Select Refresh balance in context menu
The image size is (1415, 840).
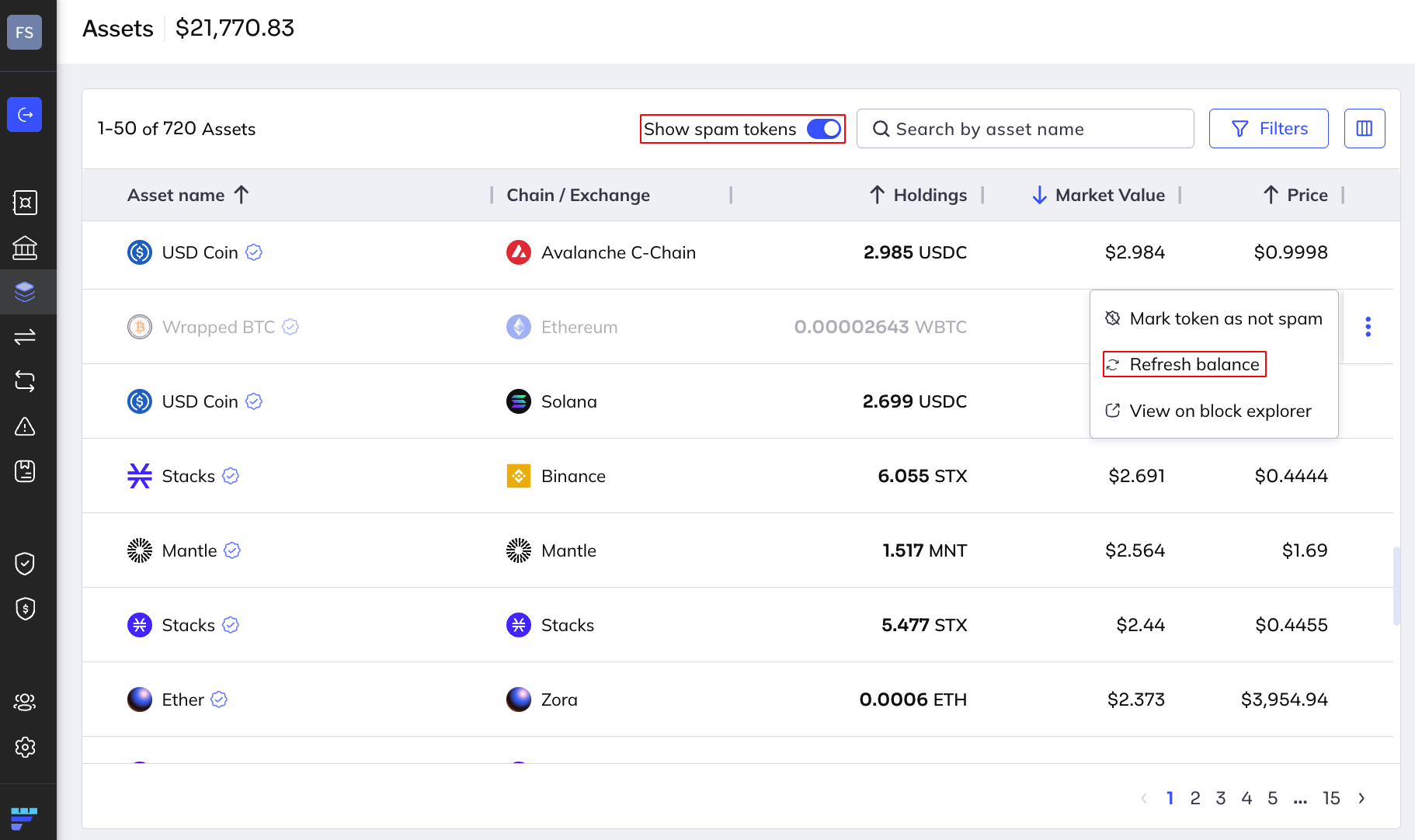tap(1194, 365)
